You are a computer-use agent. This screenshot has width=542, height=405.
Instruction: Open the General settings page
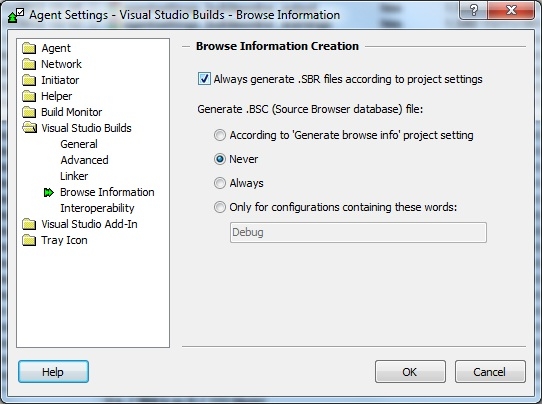tap(79, 144)
